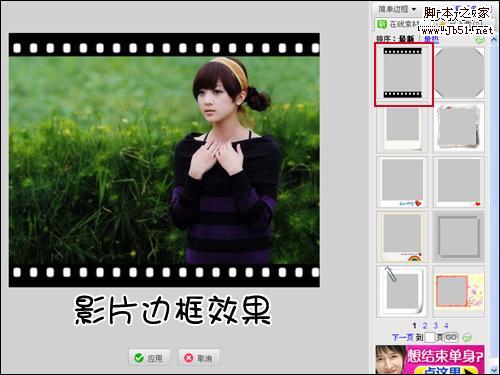Go to page 2 of frames
This screenshot has width=500, height=375.
point(425,325)
